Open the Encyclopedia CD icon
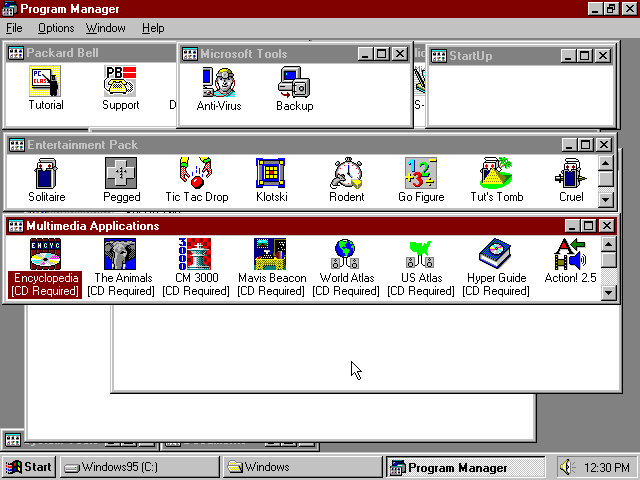The image size is (640, 480). point(45,254)
